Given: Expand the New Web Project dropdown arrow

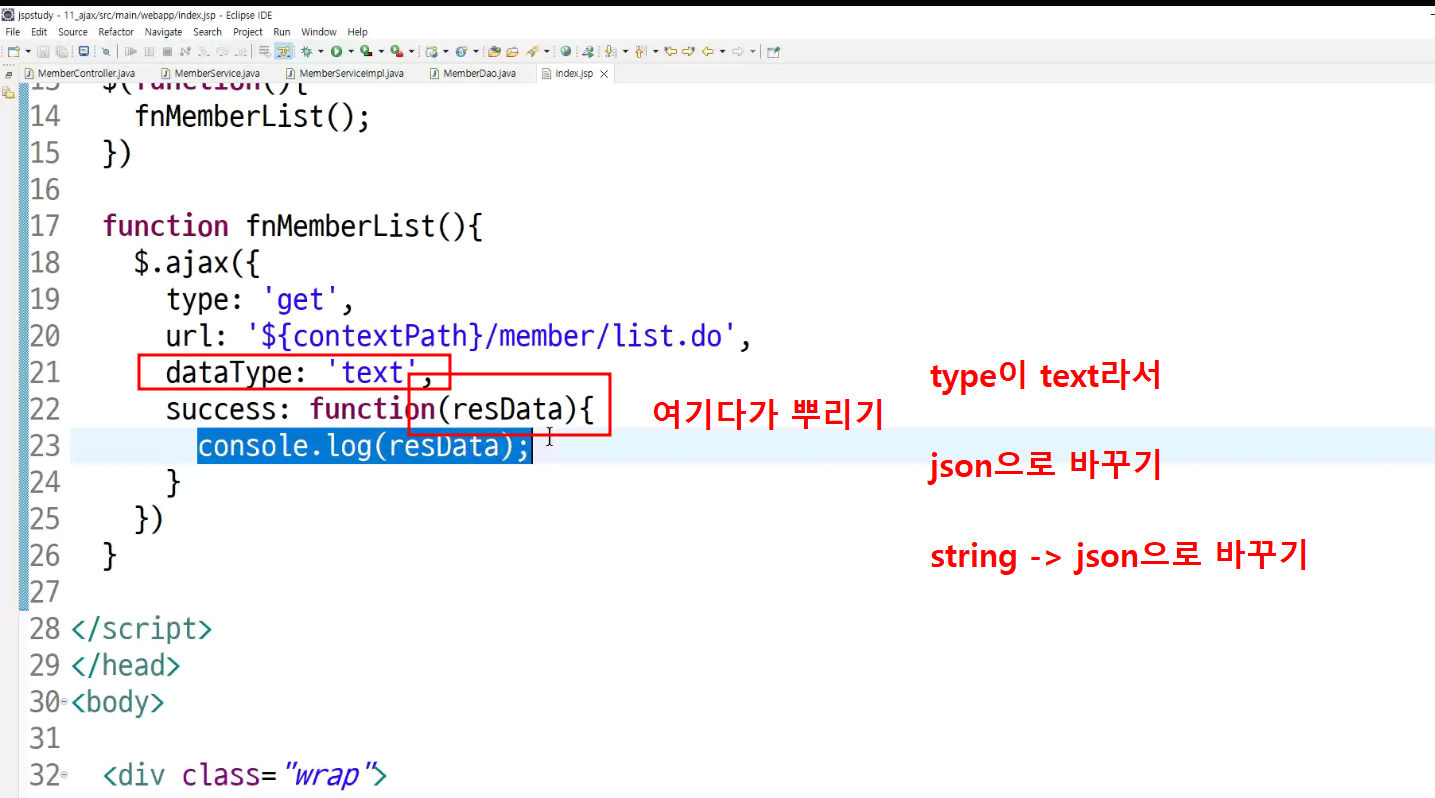Looking at the screenshot, I should (x=445, y=52).
